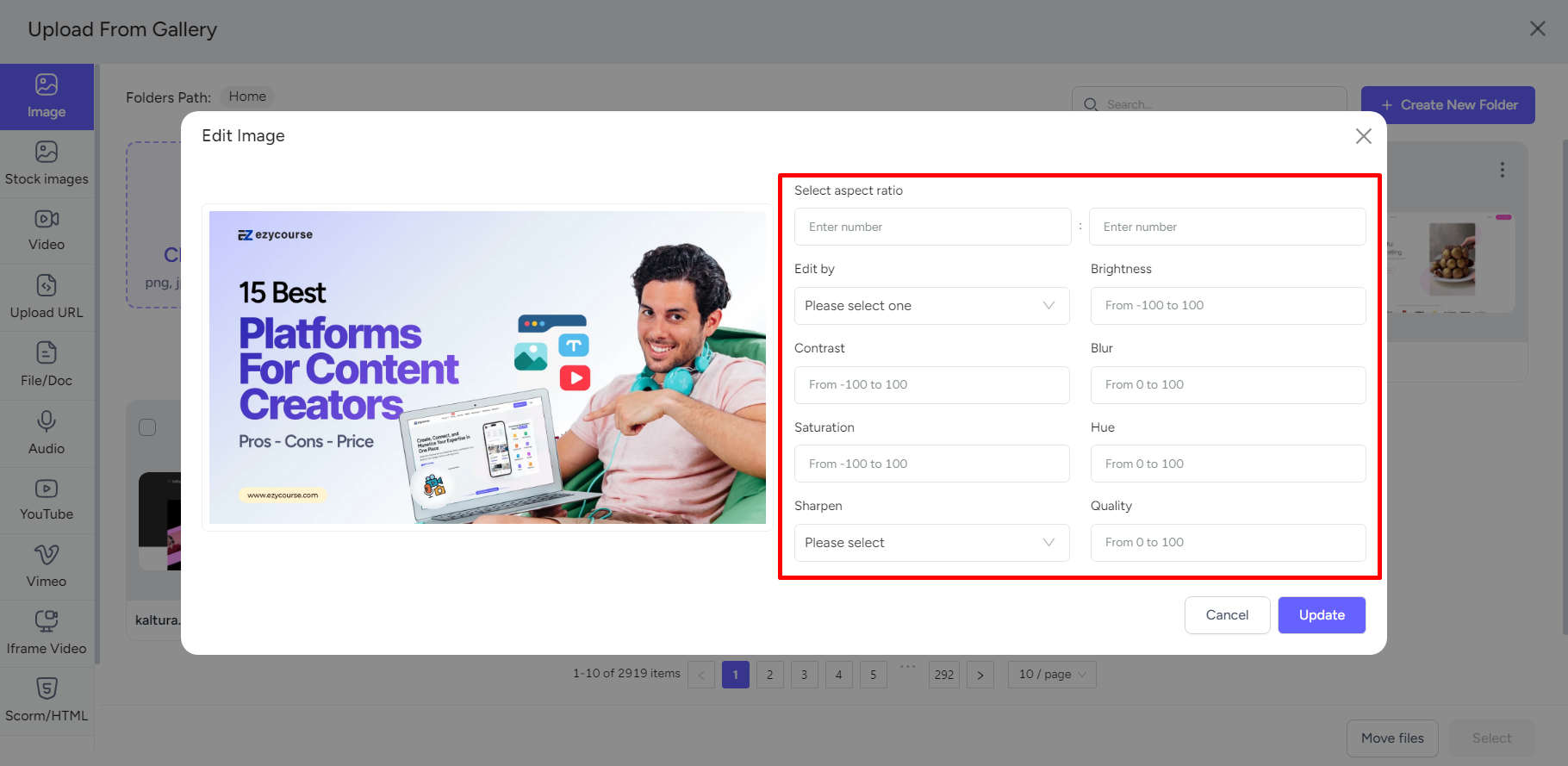The width and height of the screenshot is (1568, 766).
Task: Jump to last page 292
Action: point(944,675)
